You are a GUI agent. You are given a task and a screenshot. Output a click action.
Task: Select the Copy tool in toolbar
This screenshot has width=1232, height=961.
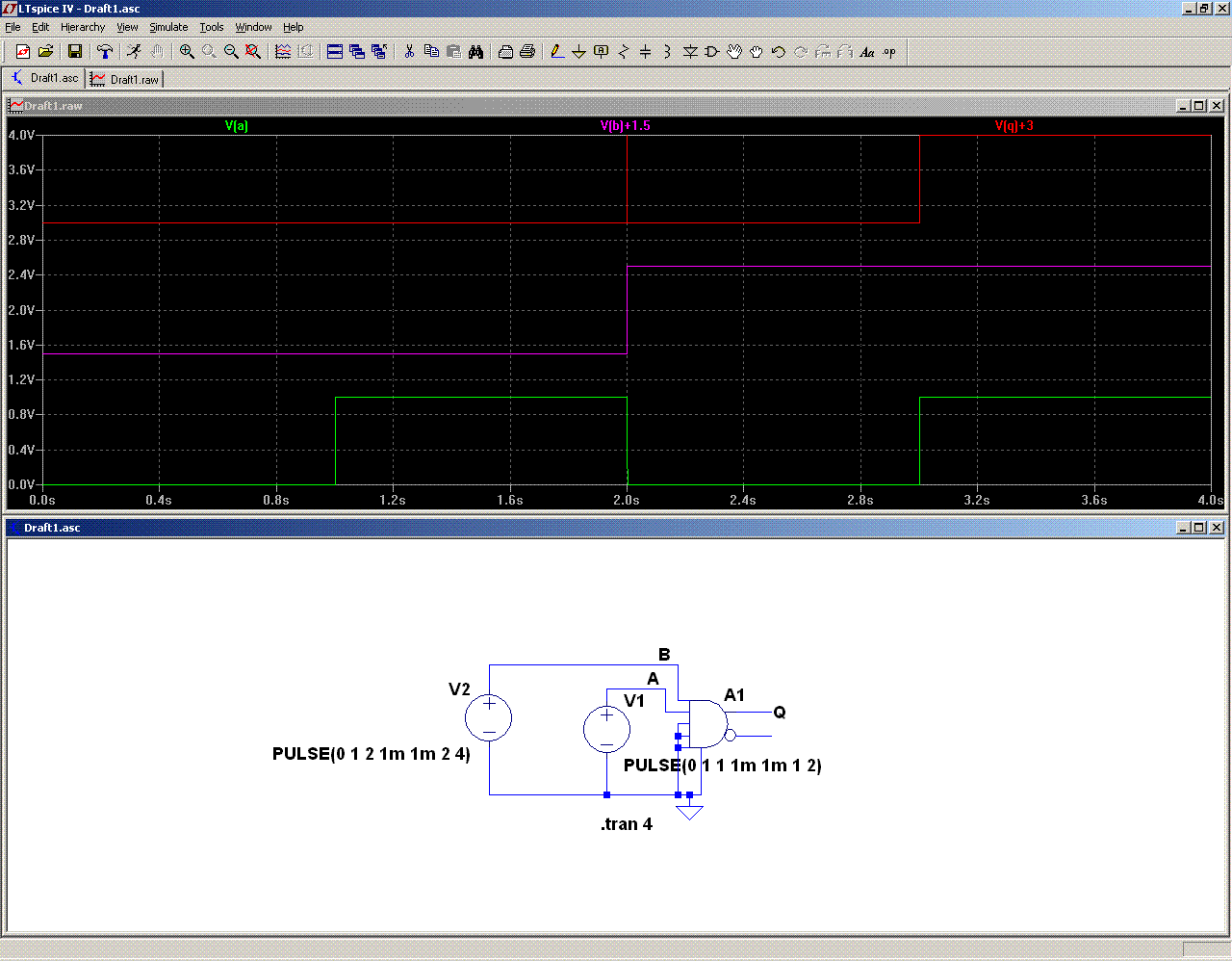(x=431, y=52)
